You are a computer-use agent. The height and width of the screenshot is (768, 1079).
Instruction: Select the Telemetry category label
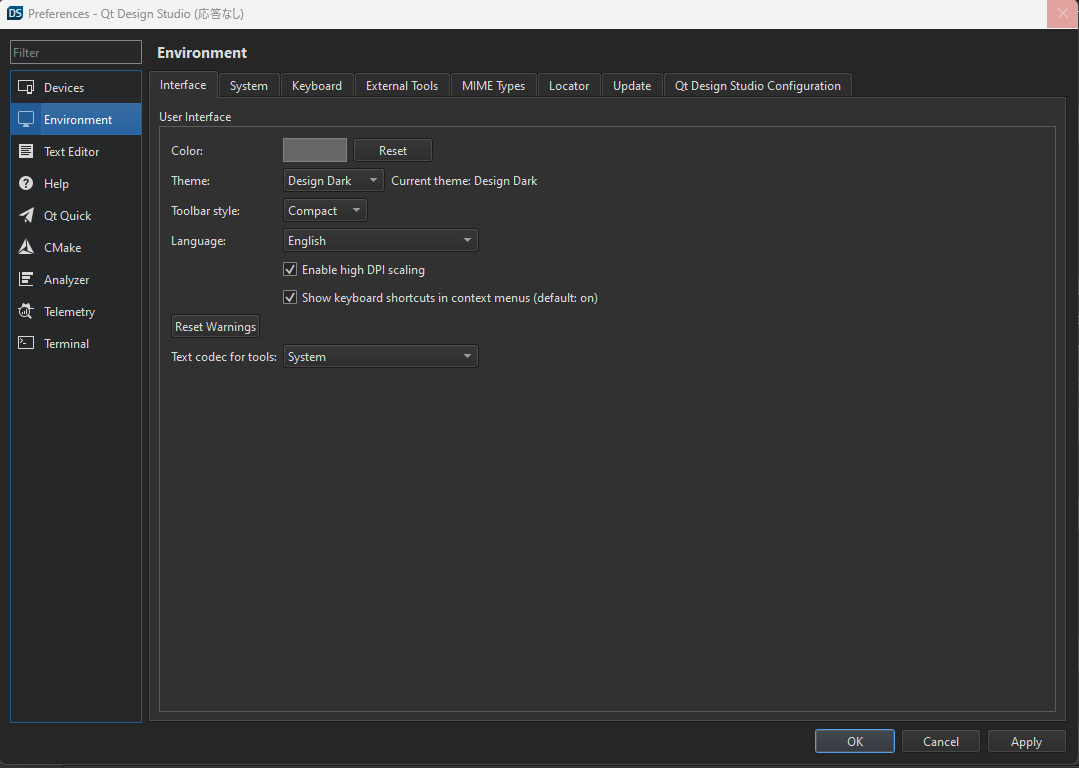[x=70, y=311]
